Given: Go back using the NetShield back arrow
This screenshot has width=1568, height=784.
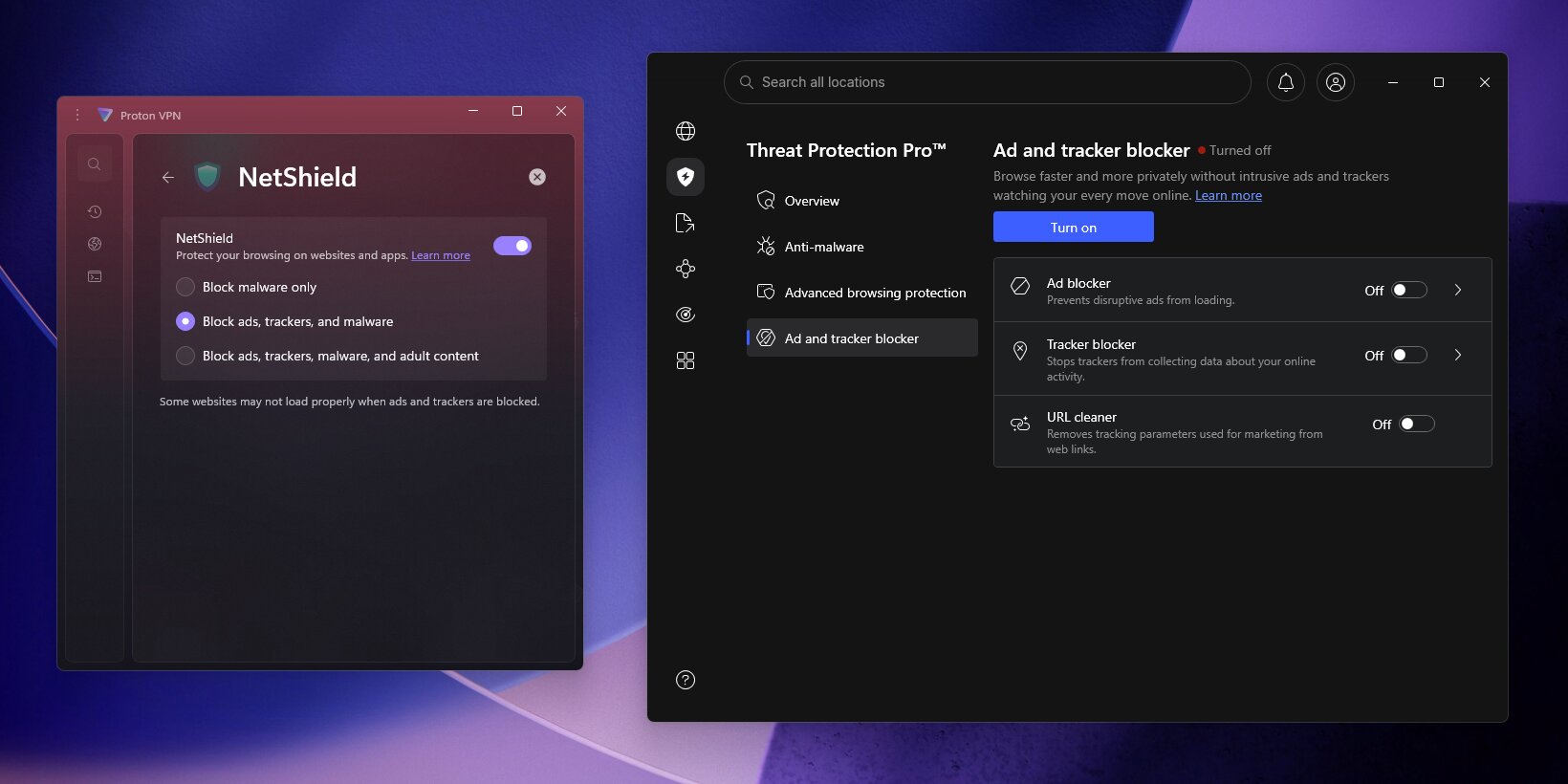Looking at the screenshot, I should [168, 177].
